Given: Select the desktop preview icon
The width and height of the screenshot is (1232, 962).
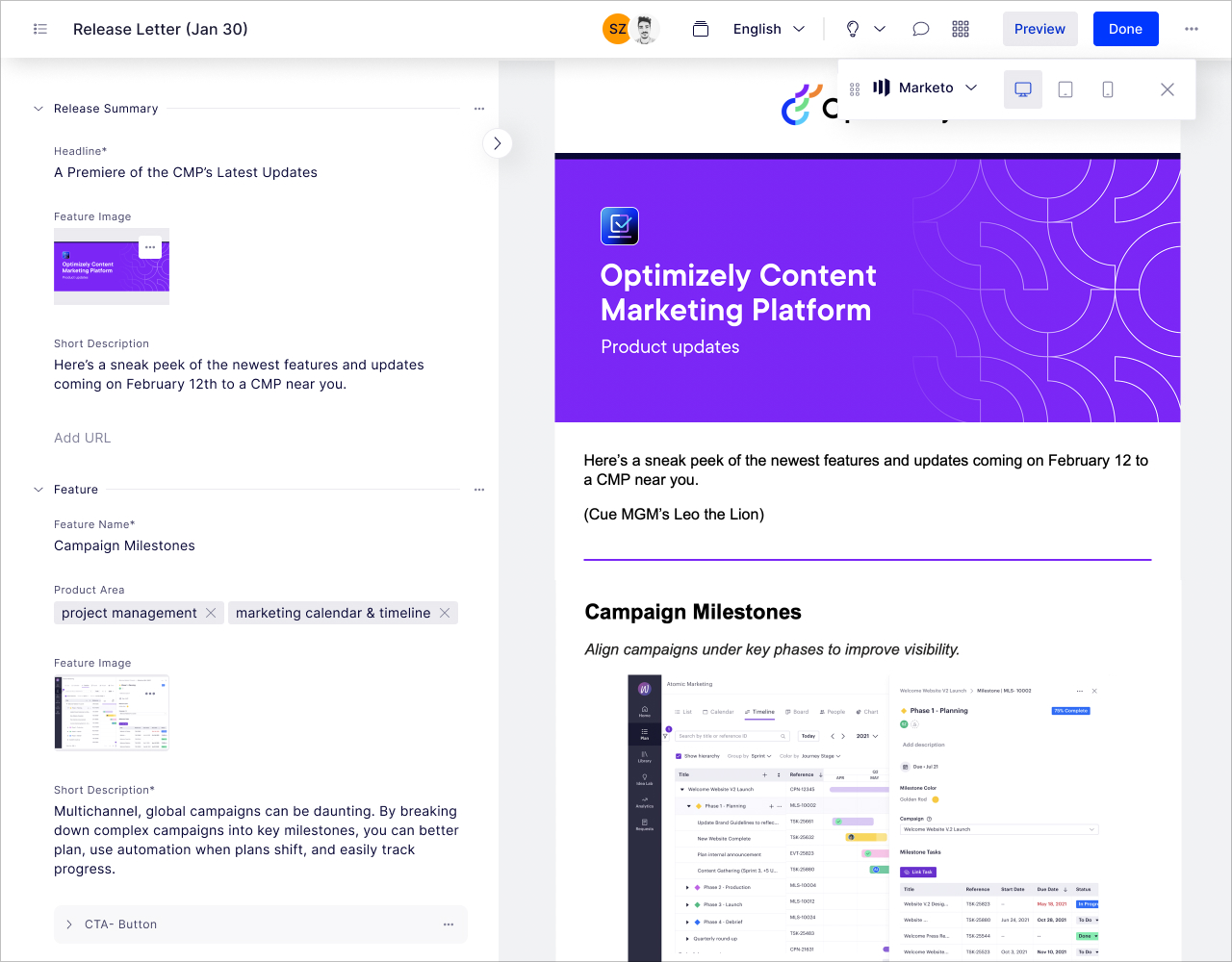Looking at the screenshot, I should (x=1022, y=89).
